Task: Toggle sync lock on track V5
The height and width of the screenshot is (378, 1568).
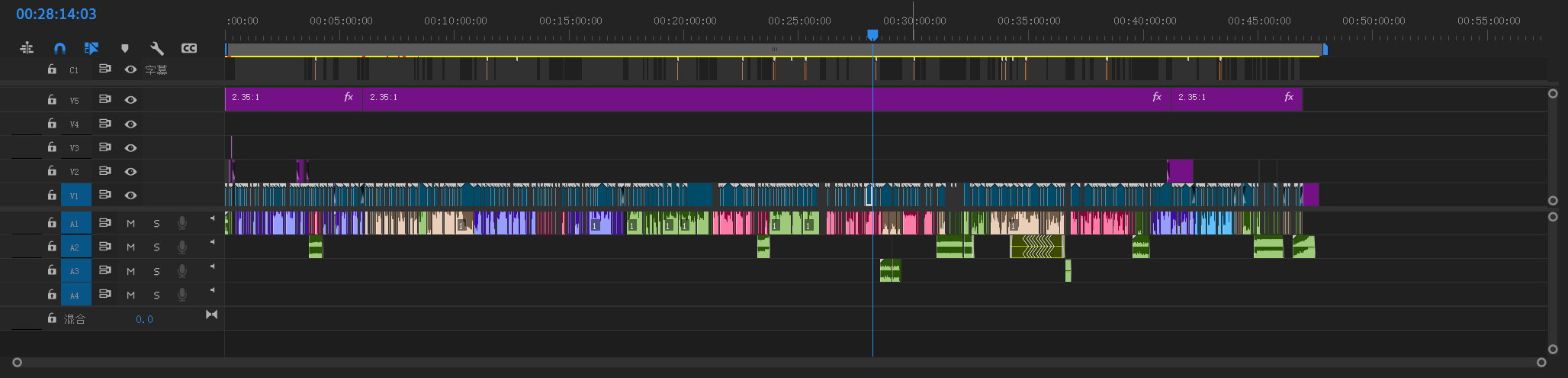Action: click(x=105, y=99)
